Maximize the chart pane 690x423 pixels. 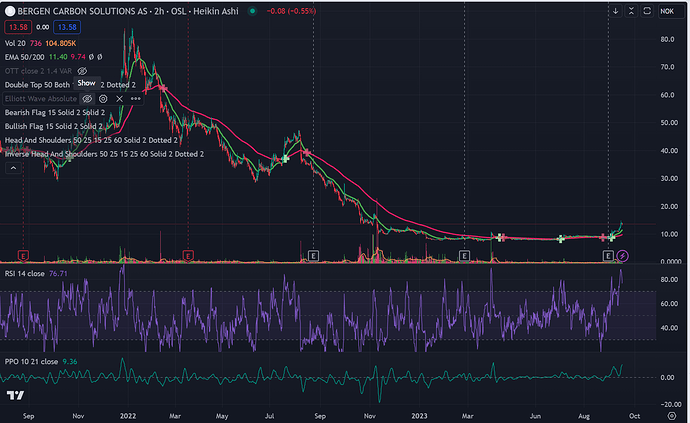pos(647,11)
